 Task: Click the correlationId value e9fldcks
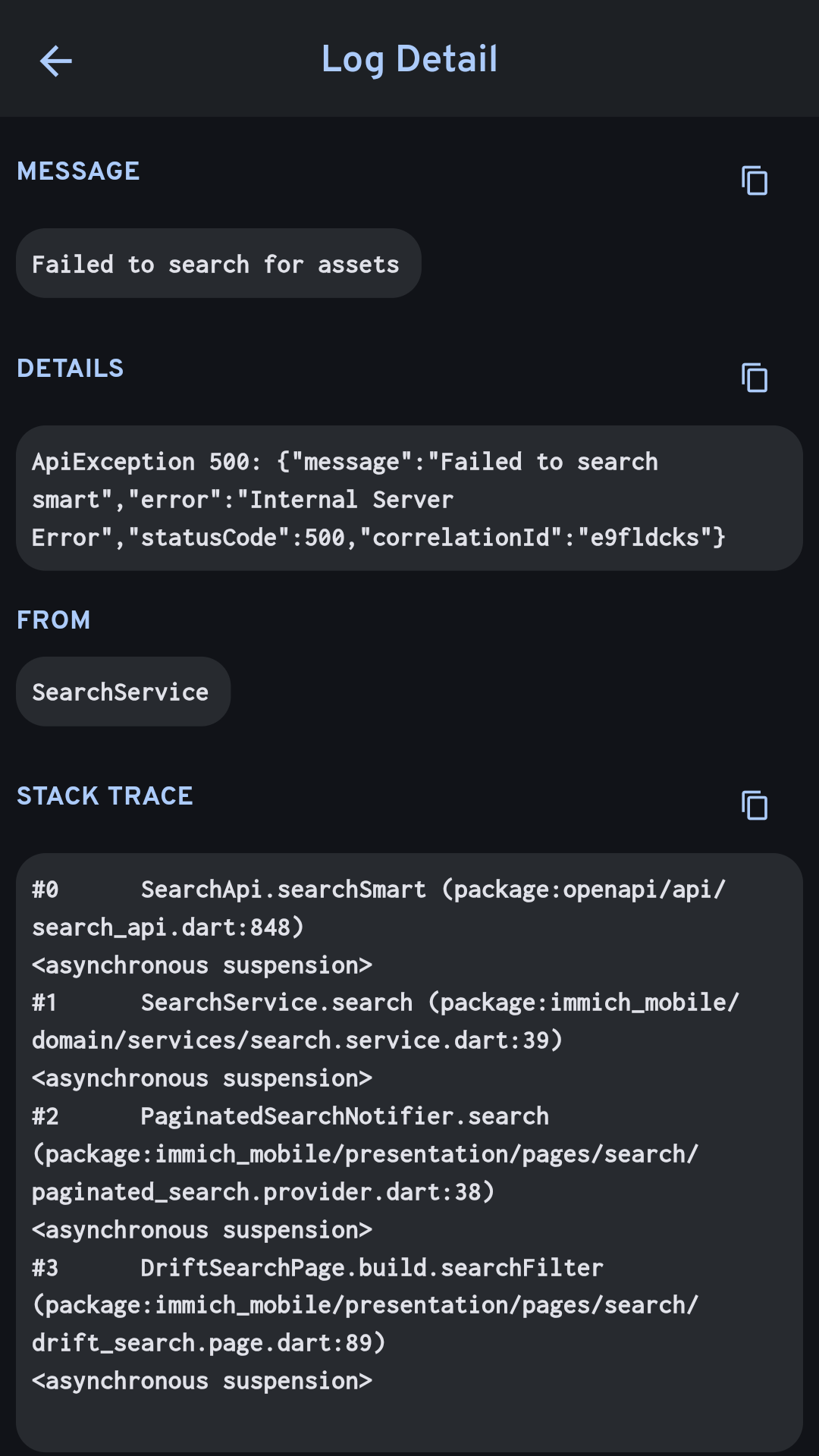click(645, 538)
